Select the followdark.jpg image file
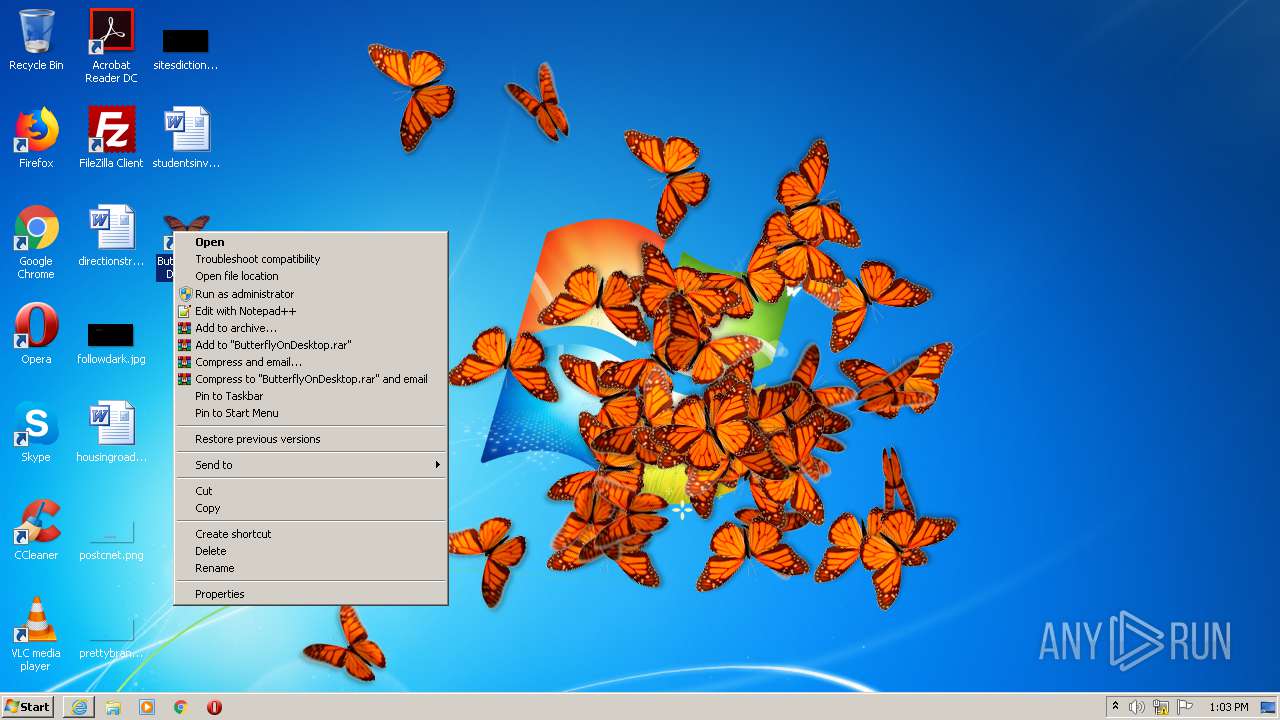This screenshot has height=720, width=1280. point(111,343)
